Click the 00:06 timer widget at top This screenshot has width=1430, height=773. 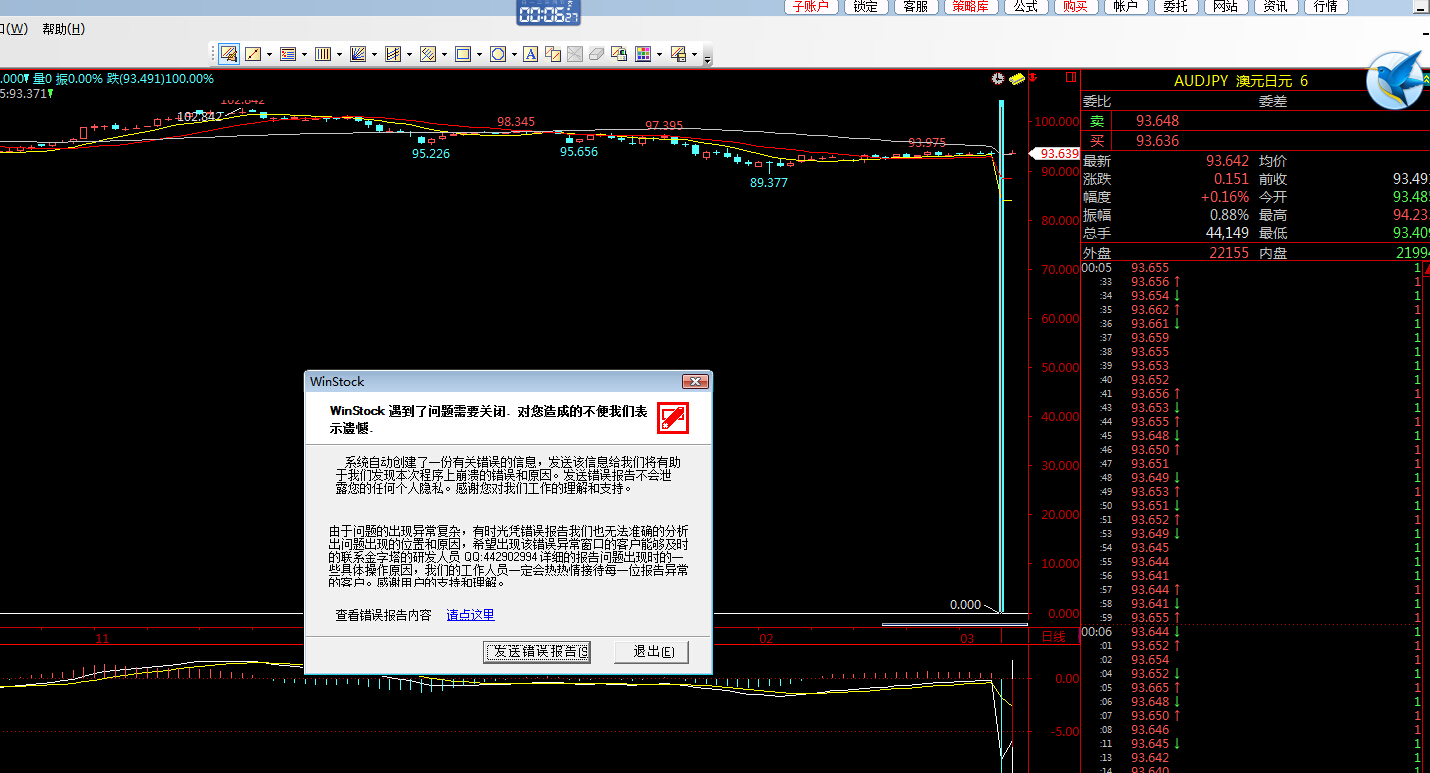pos(549,13)
